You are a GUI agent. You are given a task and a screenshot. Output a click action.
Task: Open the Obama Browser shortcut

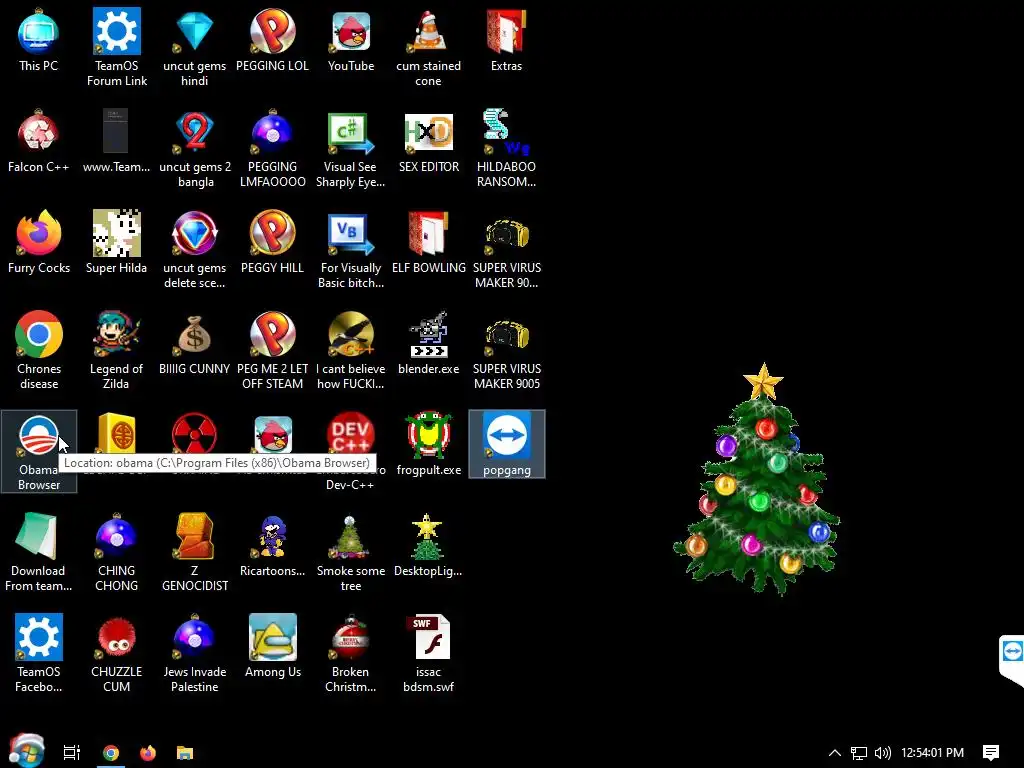pos(39,451)
